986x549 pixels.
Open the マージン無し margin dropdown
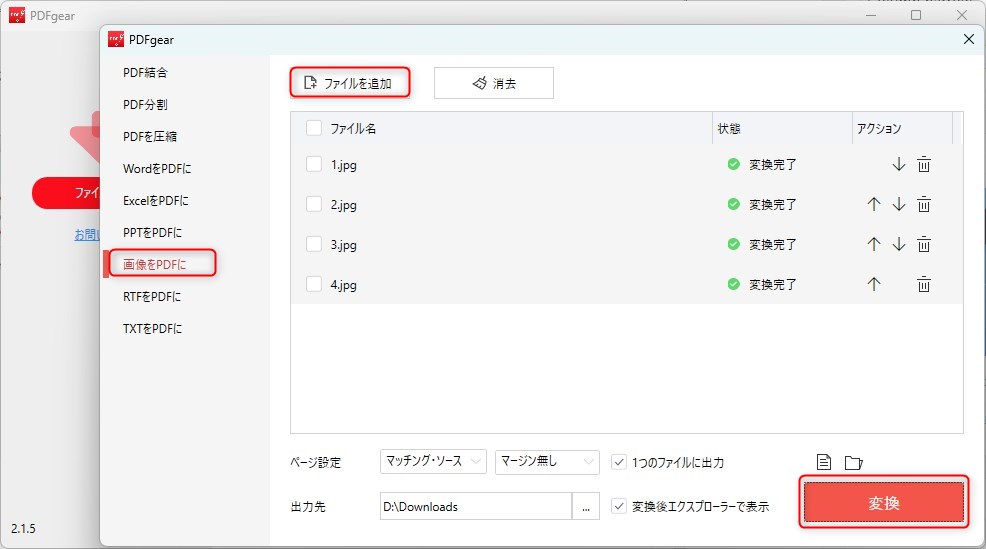pos(547,462)
